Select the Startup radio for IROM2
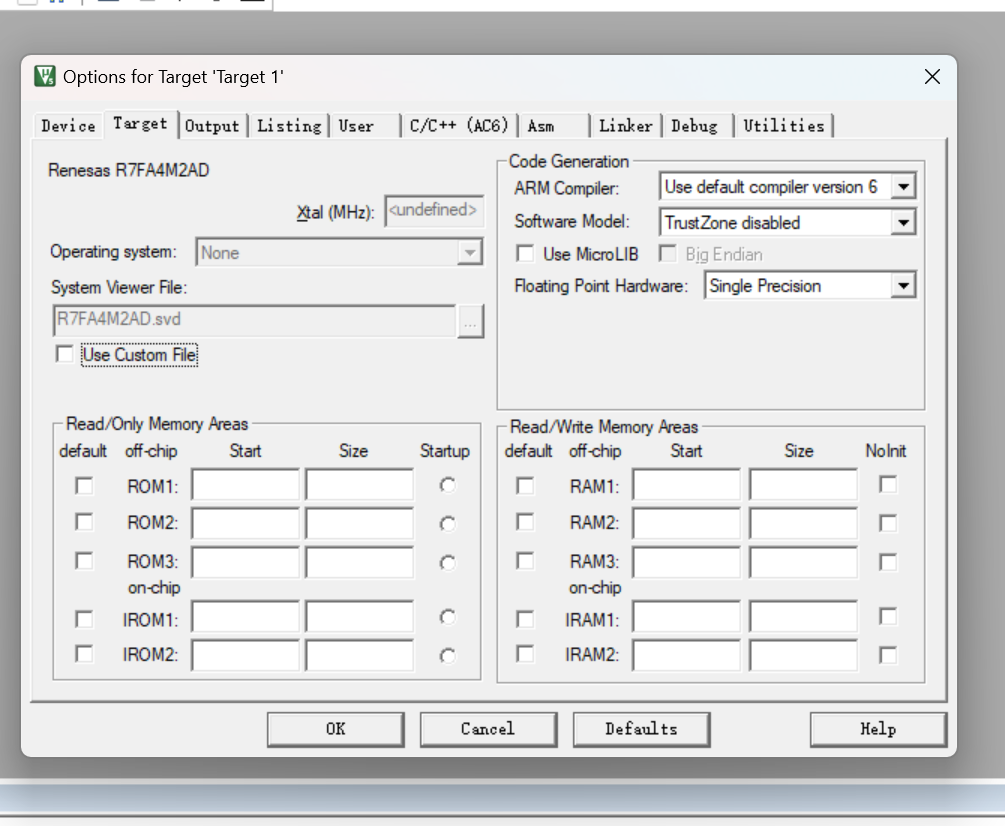Screen dimensions: 1005x826 (x=447, y=656)
